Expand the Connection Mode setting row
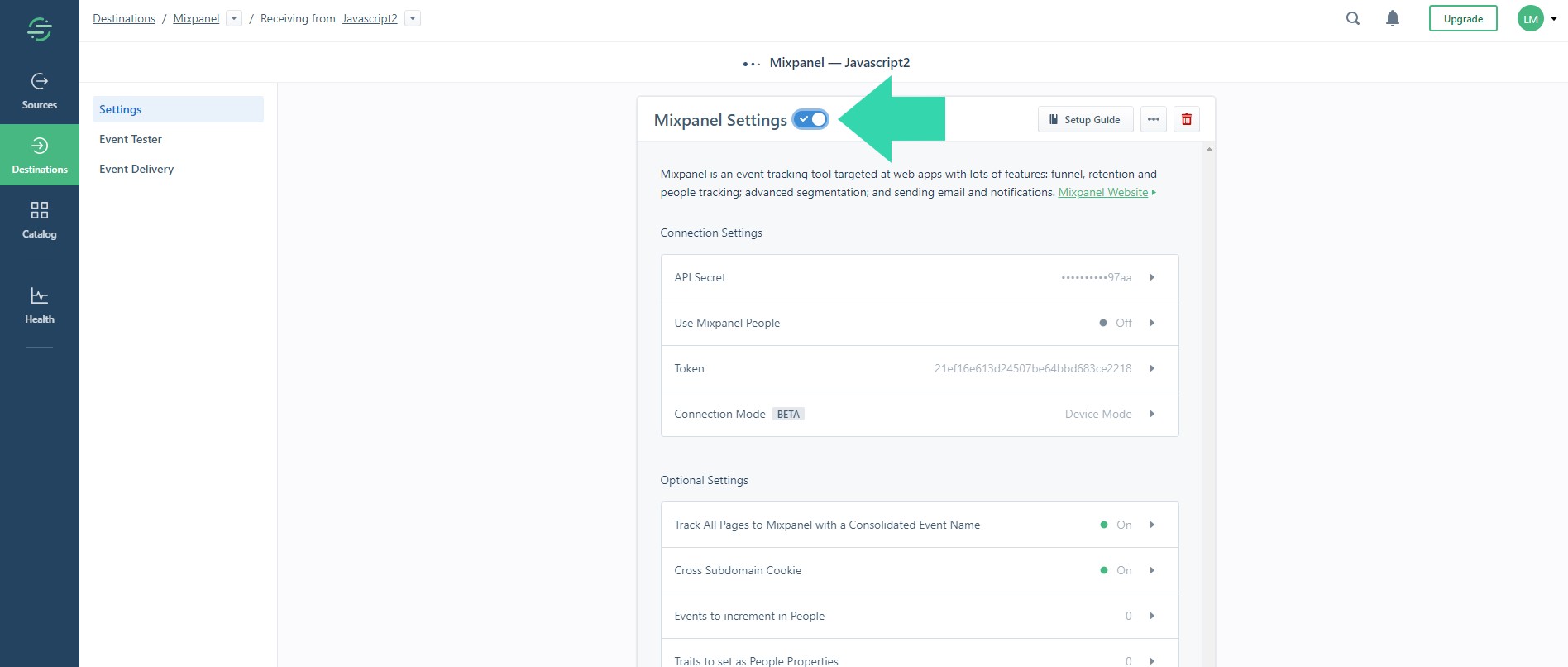1568x667 pixels. (x=919, y=414)
